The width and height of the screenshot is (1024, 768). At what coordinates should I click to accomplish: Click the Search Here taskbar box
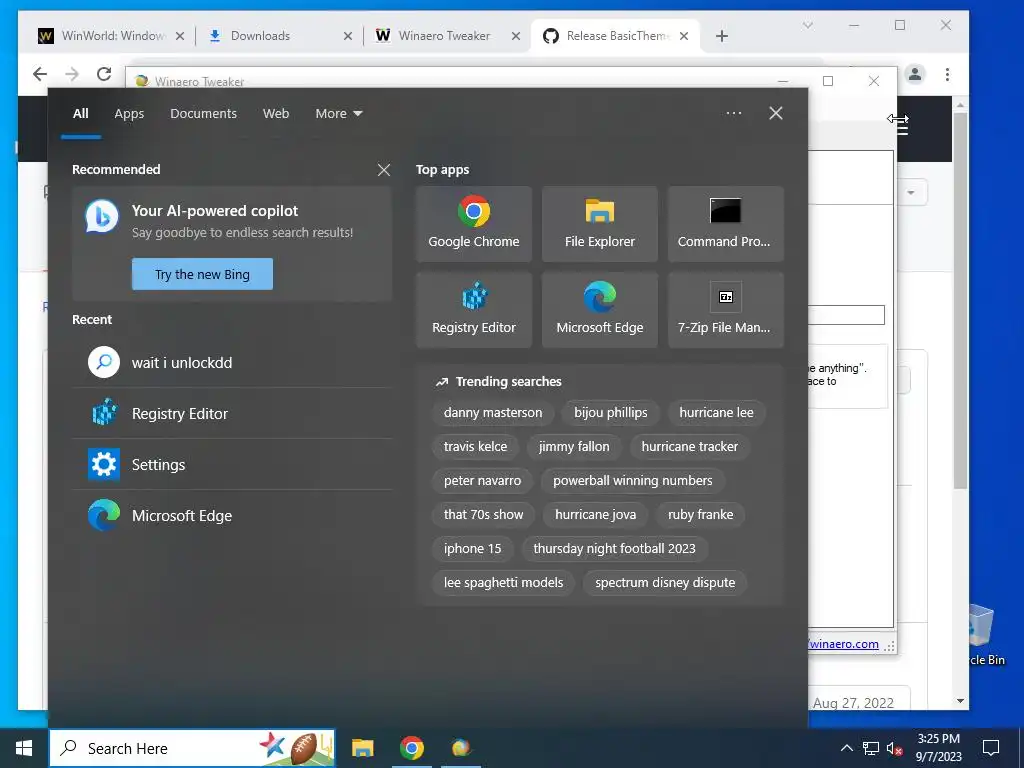(x=192, y=748)
